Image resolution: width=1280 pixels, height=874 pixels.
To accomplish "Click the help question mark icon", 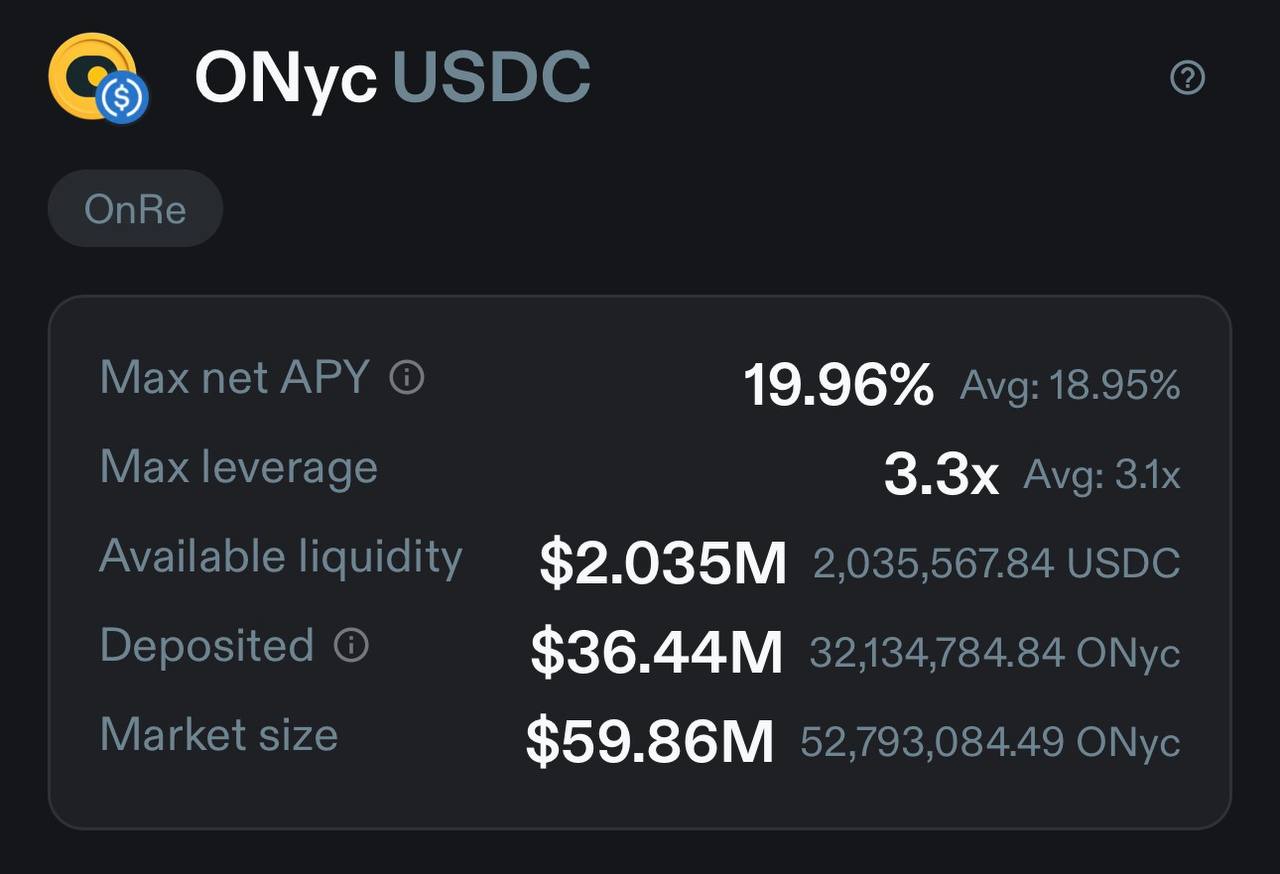I will point(1187,77).
